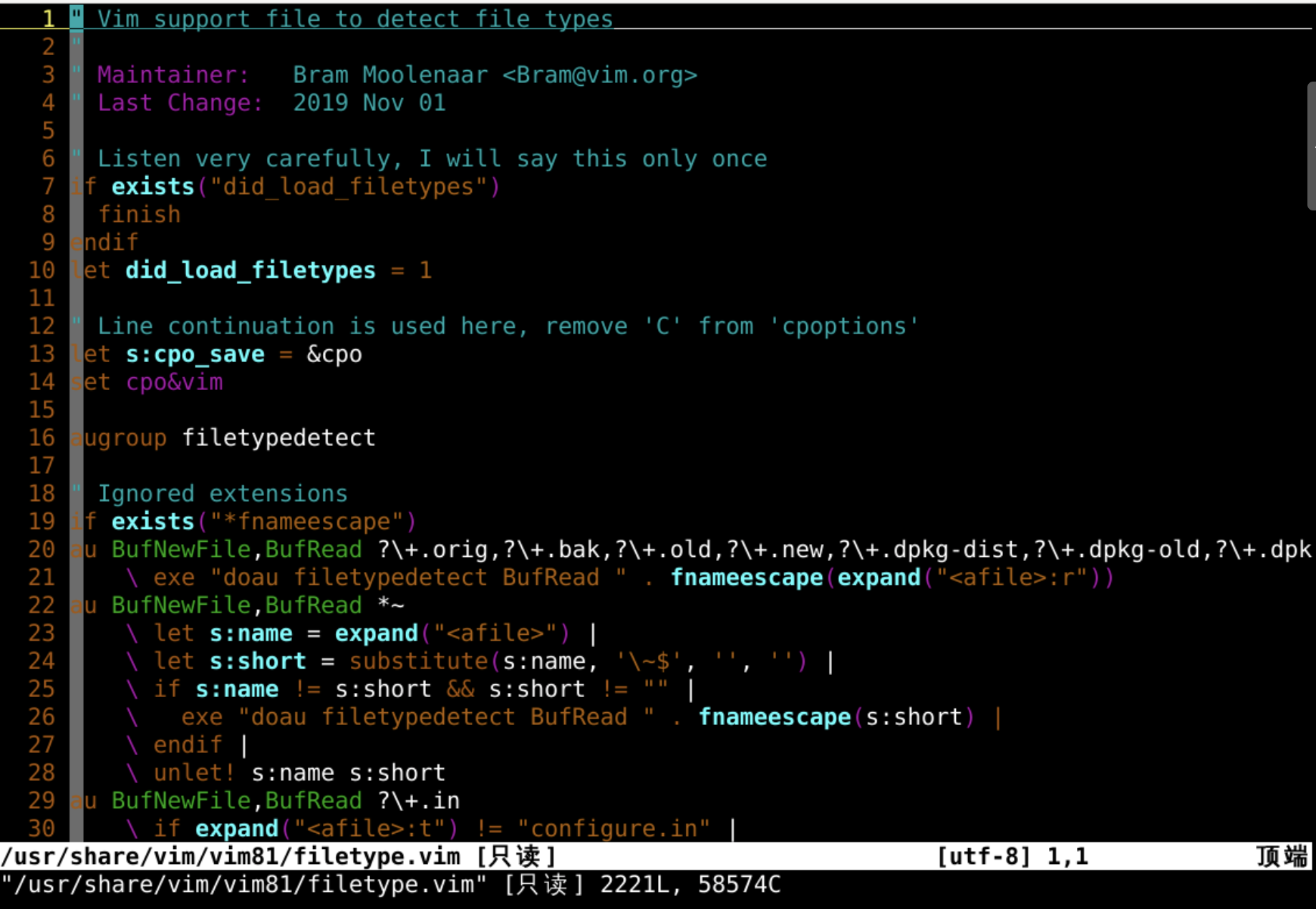Click the string "<afile>" on line 23

495,633
